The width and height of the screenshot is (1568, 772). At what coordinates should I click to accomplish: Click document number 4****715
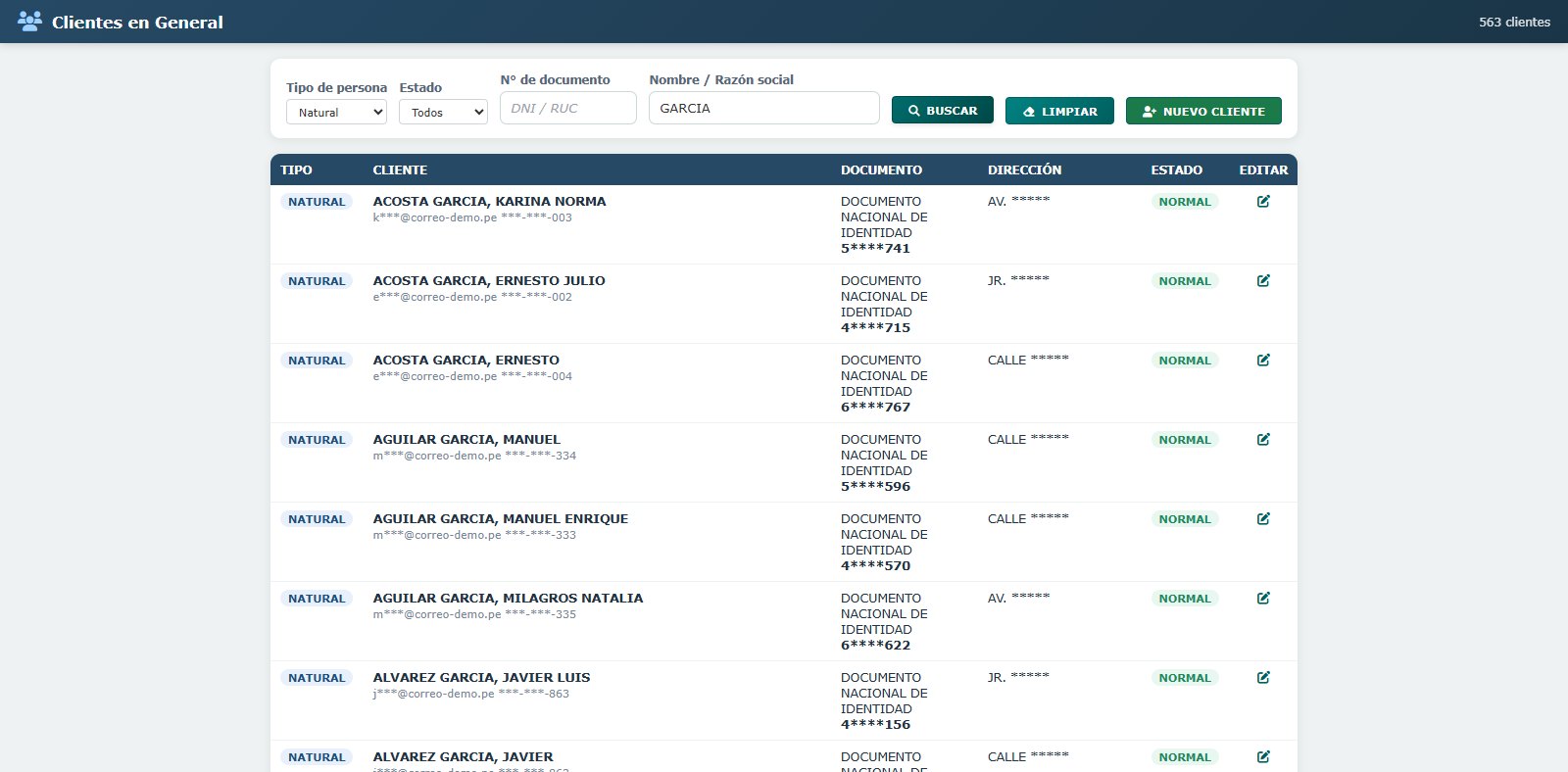(x=875, y=327)
